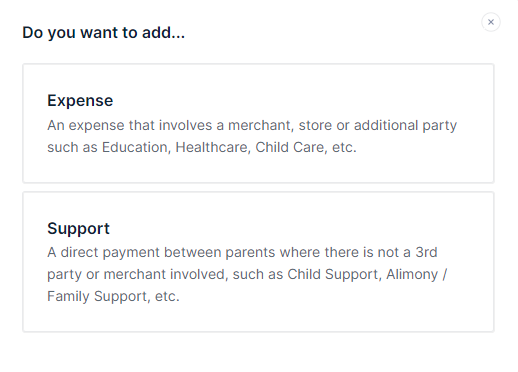Image resolution: width=518 pixels, height=372 pixels.
Task: Add a new Support payment
Action: (258, 262)
